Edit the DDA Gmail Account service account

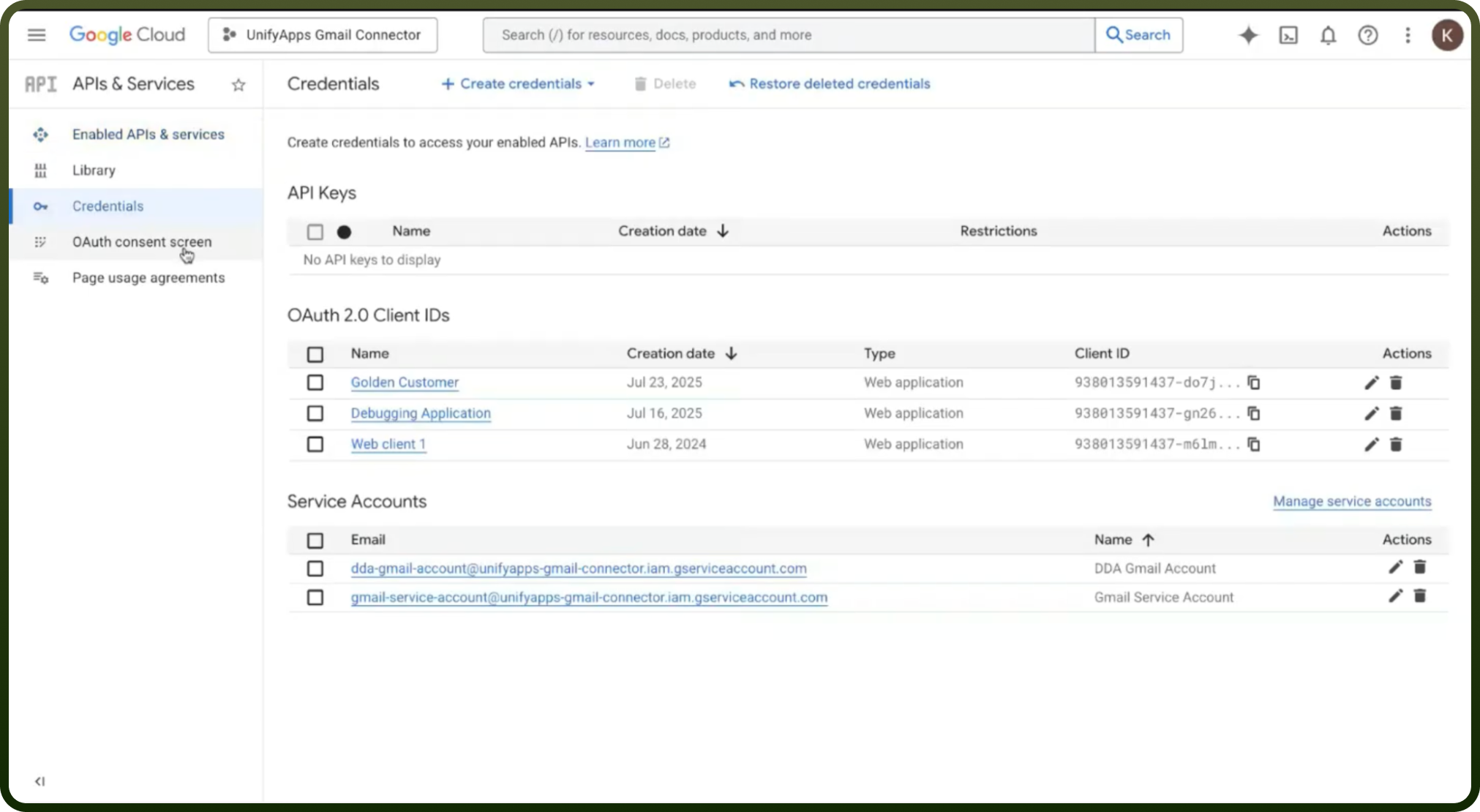(x=1395, y=567)
